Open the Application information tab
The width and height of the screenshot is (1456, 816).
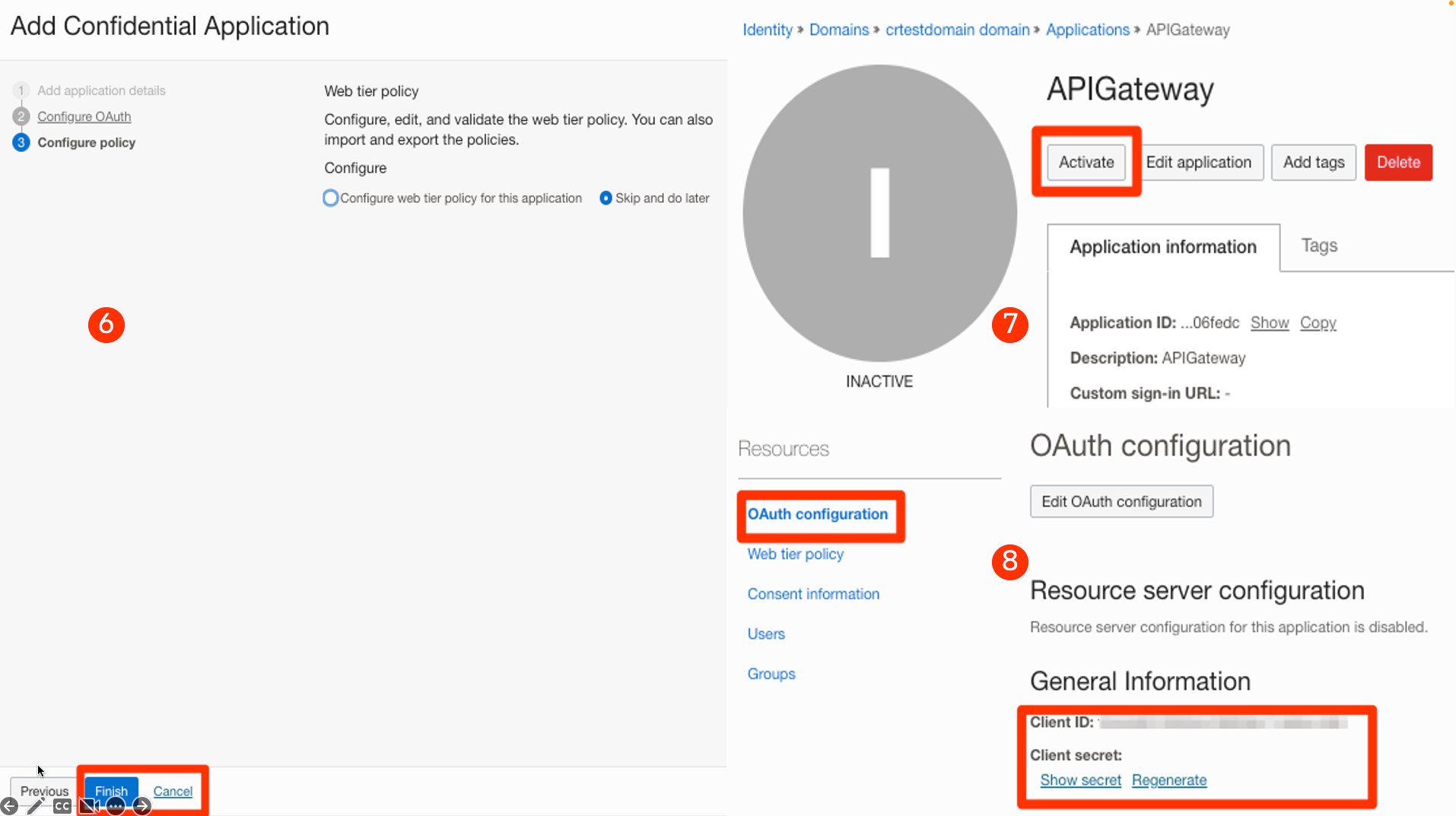(x=1162, y=246)
